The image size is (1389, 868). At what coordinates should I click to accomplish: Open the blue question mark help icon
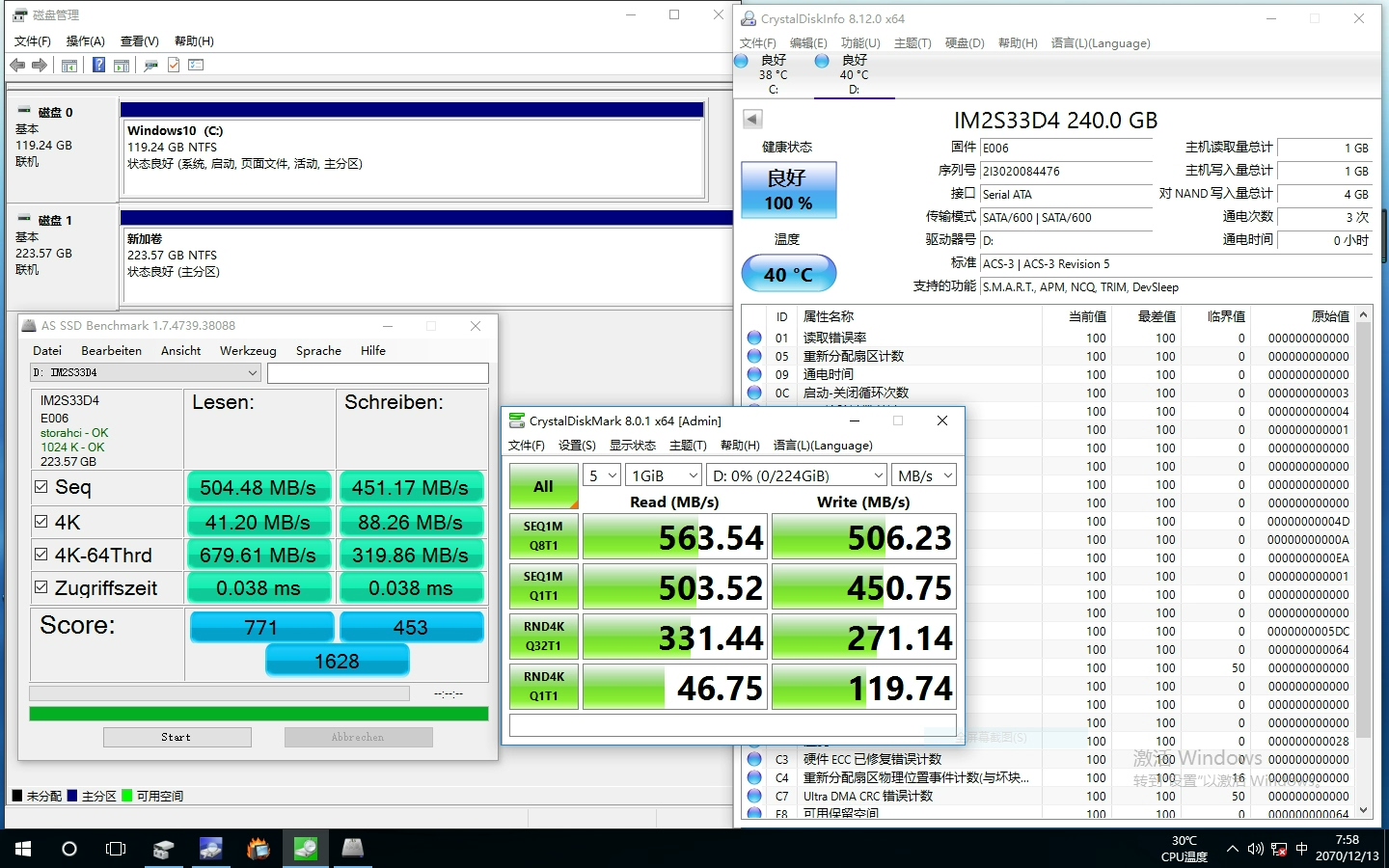point(98,65)
